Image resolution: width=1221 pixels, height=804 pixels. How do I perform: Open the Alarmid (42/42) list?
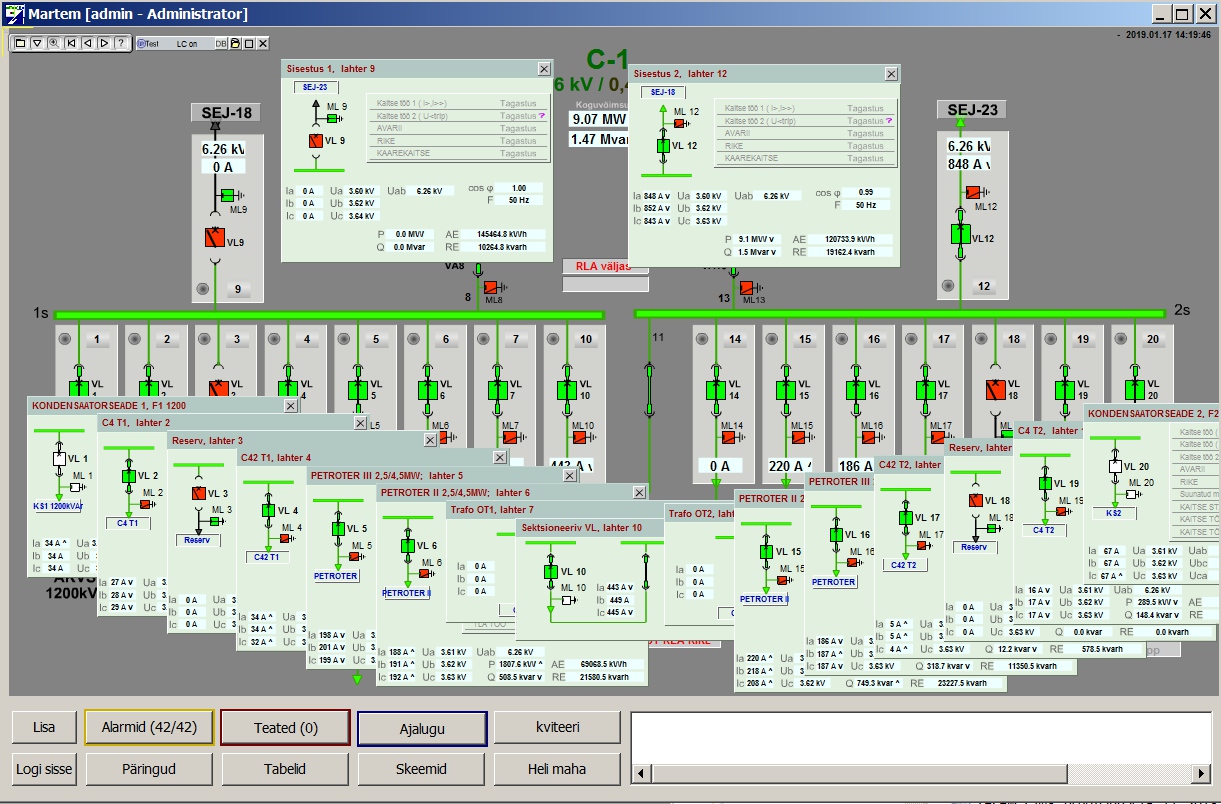pos(149,728)
